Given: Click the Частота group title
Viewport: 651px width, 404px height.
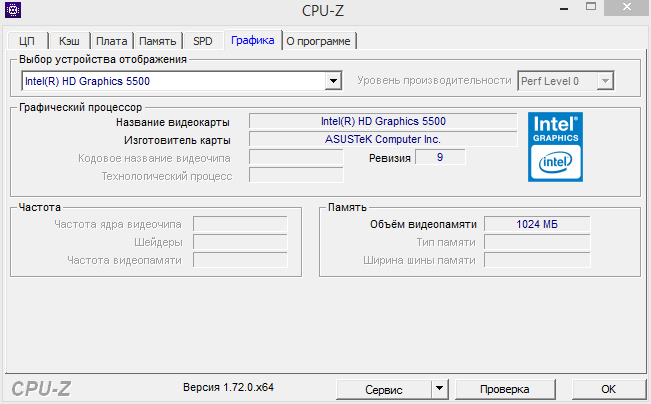Looking at the screenshot, I should coord(40,207).
